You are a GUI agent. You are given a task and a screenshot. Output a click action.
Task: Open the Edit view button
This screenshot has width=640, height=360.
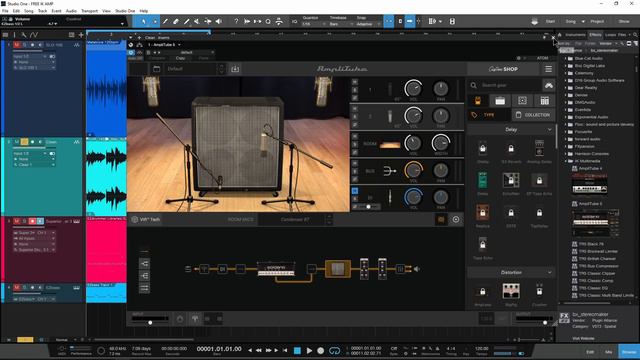(590, 352)
